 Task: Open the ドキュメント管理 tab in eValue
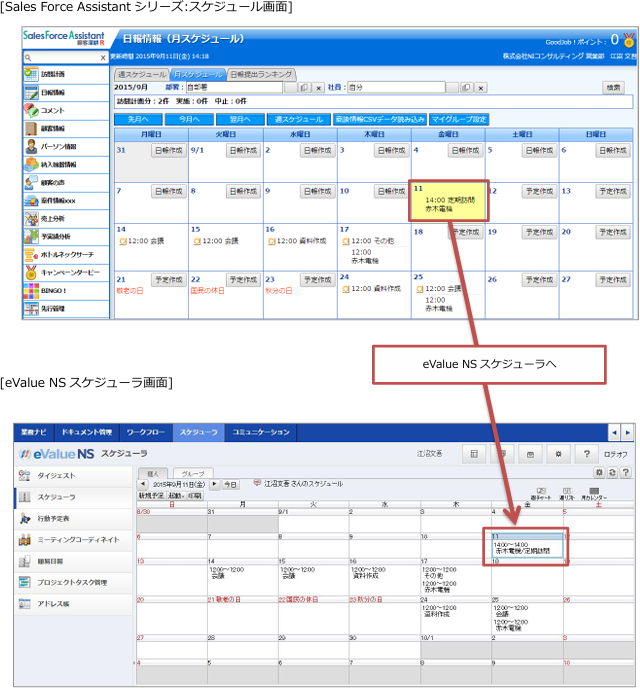click(86, 432)
